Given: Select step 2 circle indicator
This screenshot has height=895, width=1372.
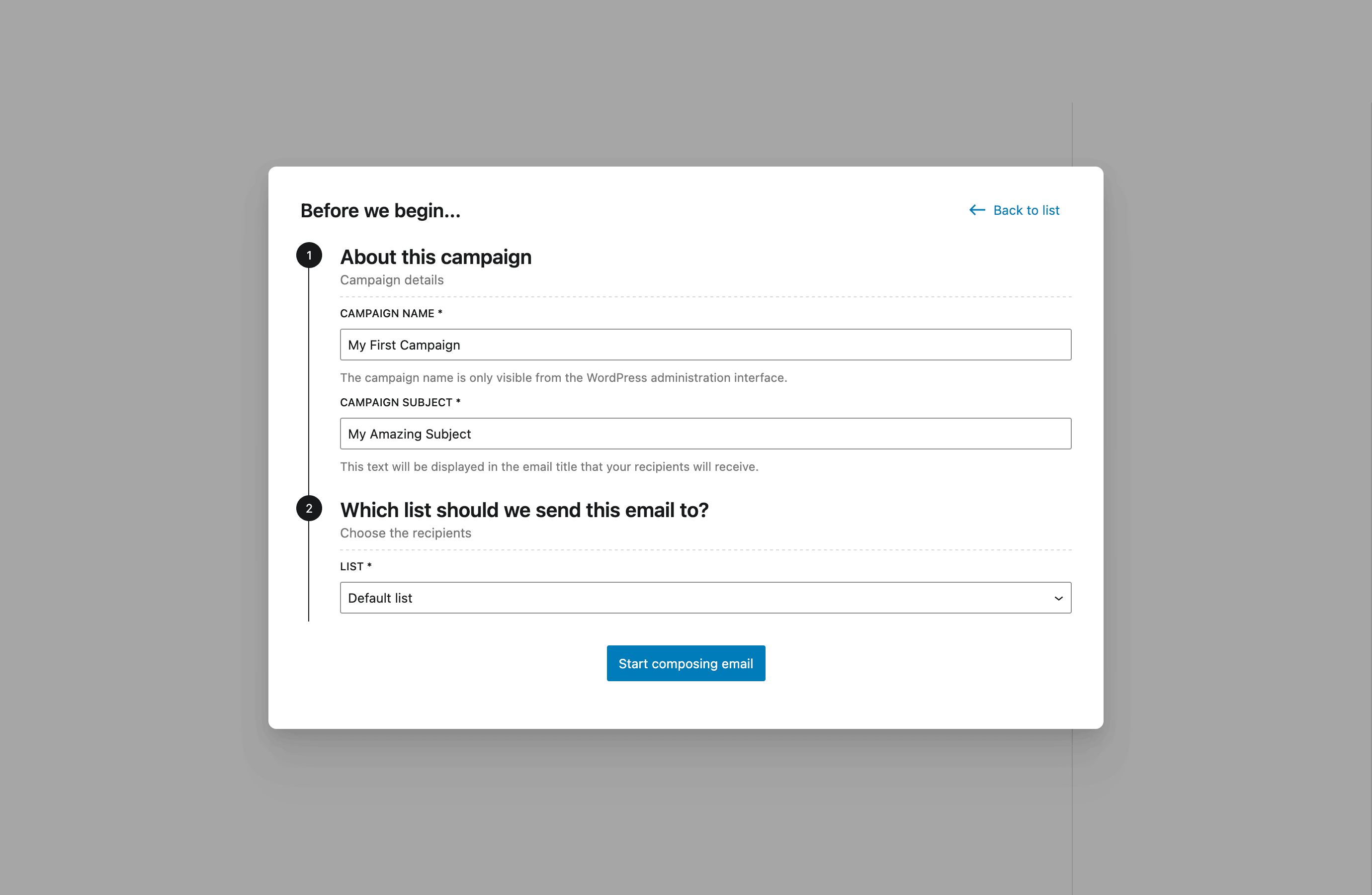Looking at the screenshot, I should tap(310, 508).
